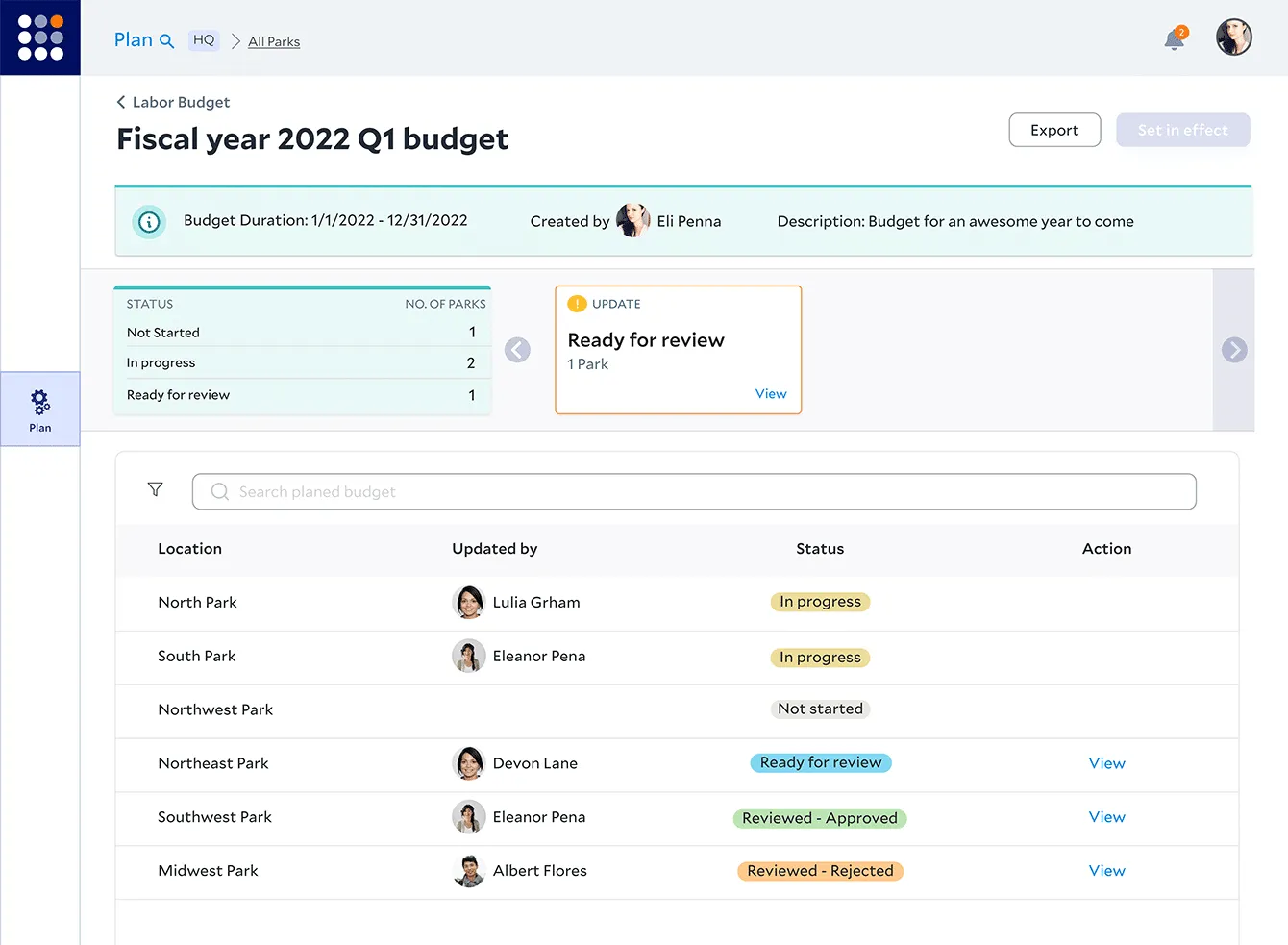Go back using the Labor Budget chevron
Viewport: 1288px width, 945px height.
pos(121,102)
